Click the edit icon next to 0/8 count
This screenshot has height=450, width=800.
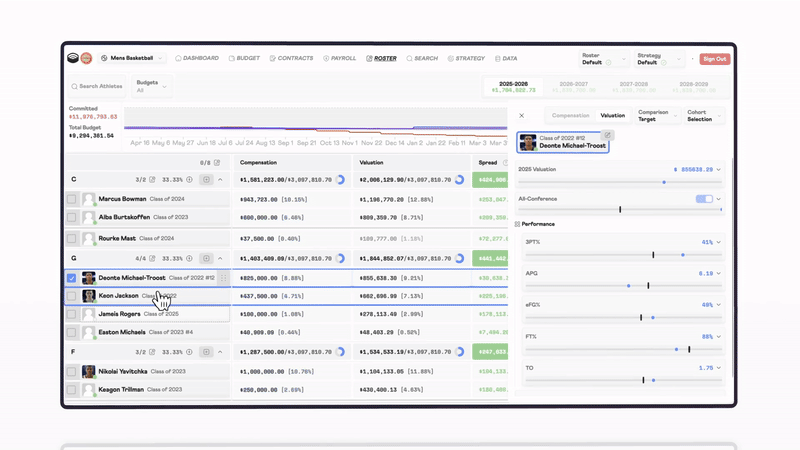pos(217,162)
